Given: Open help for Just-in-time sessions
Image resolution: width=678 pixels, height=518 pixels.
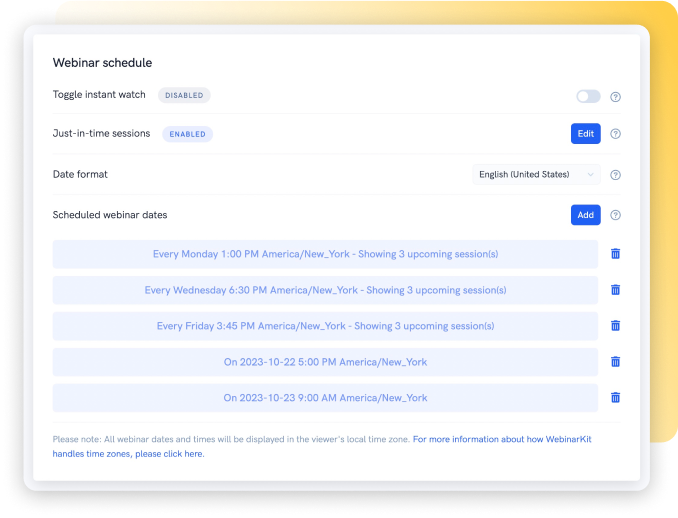Looking at the screenshot, I should point(616,134).
